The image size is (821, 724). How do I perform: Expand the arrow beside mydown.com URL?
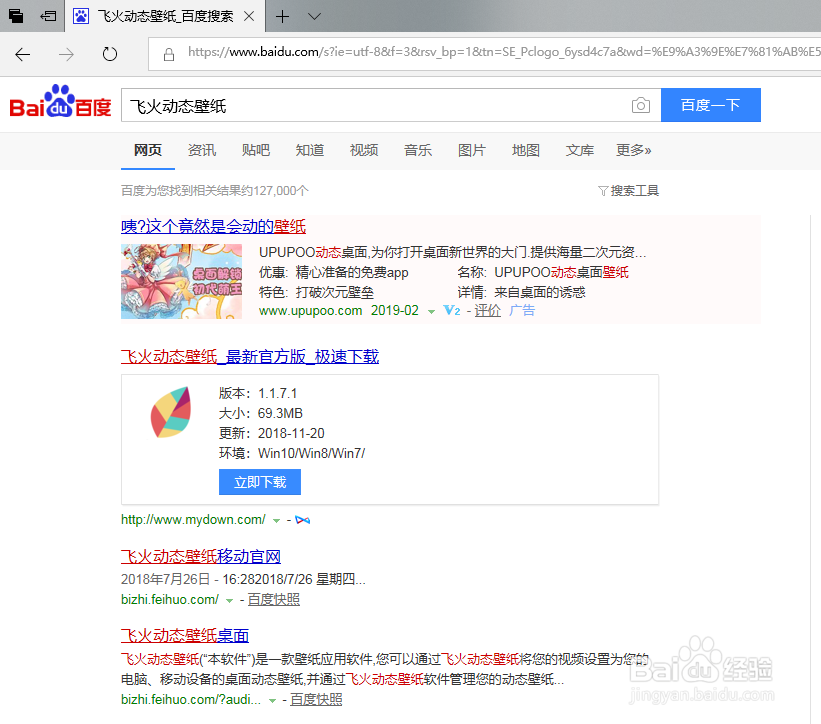pos(276,521)
